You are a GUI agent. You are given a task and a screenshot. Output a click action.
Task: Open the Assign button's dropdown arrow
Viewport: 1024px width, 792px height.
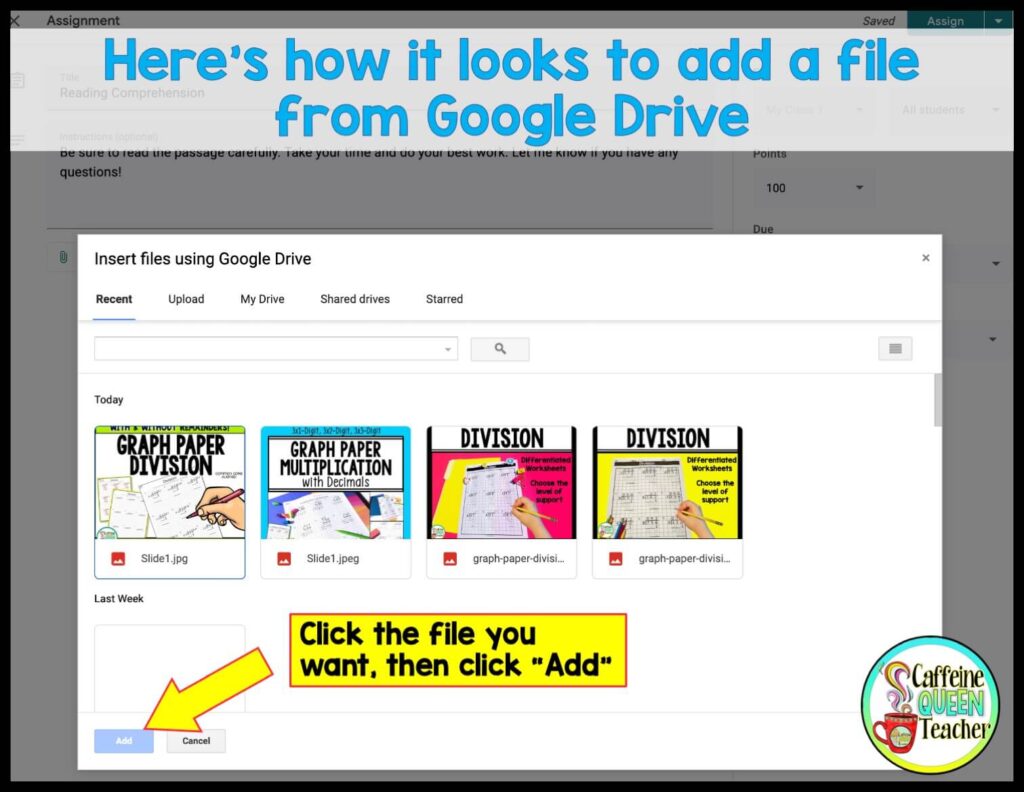pyautogui.click(x=999, y=20)
